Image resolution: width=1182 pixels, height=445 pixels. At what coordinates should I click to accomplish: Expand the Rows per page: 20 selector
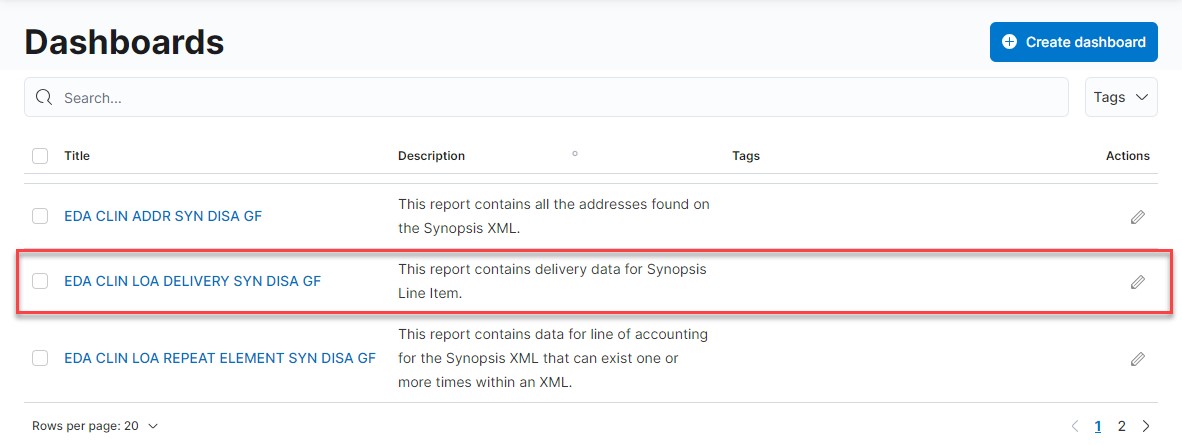pyautogui.click(x=95, y=426)
